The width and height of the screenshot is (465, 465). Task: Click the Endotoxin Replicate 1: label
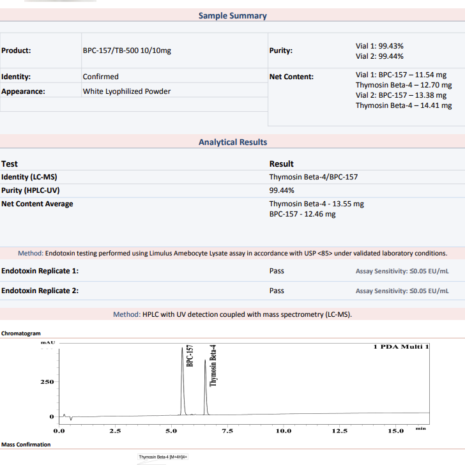40,271
